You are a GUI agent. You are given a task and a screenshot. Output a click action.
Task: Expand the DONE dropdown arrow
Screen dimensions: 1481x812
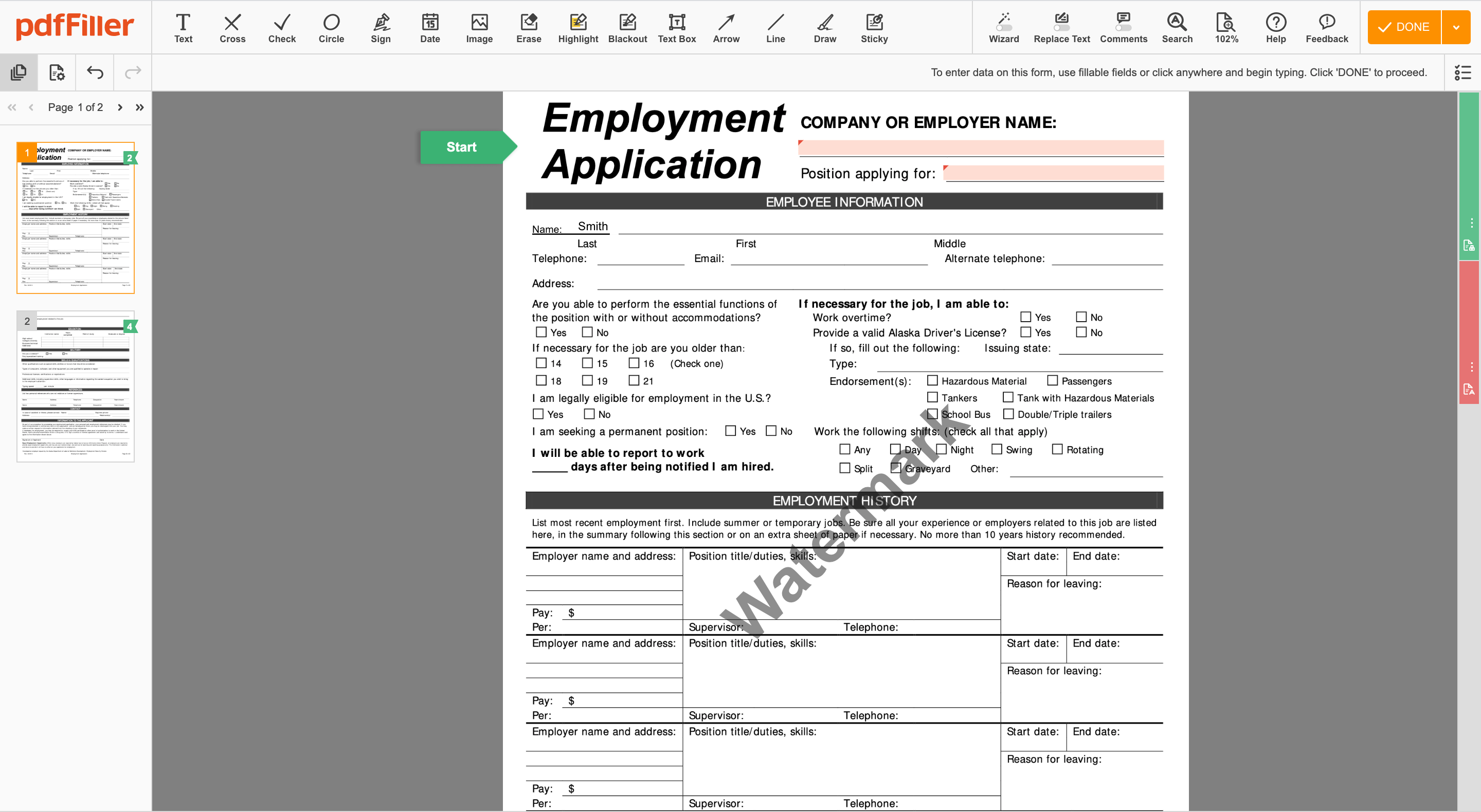click(1456, 27)
